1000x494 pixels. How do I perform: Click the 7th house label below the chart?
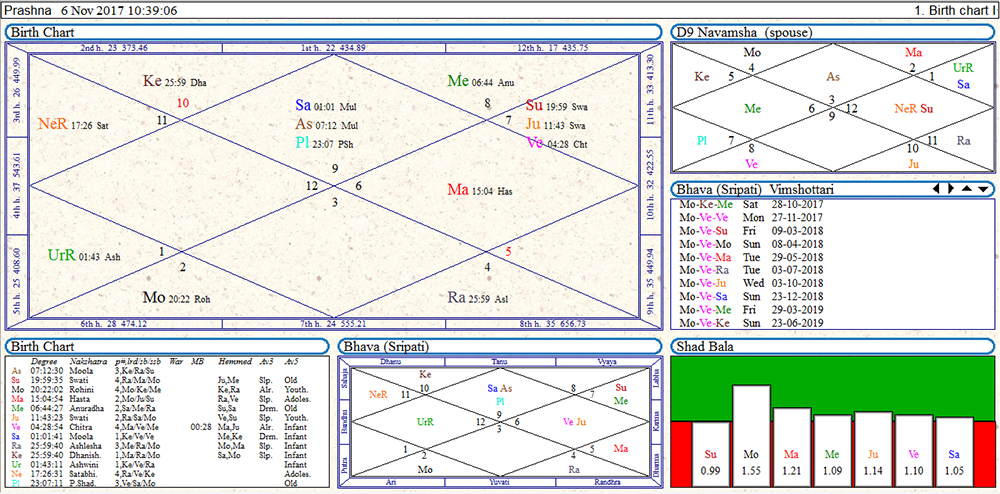(333, 324)
